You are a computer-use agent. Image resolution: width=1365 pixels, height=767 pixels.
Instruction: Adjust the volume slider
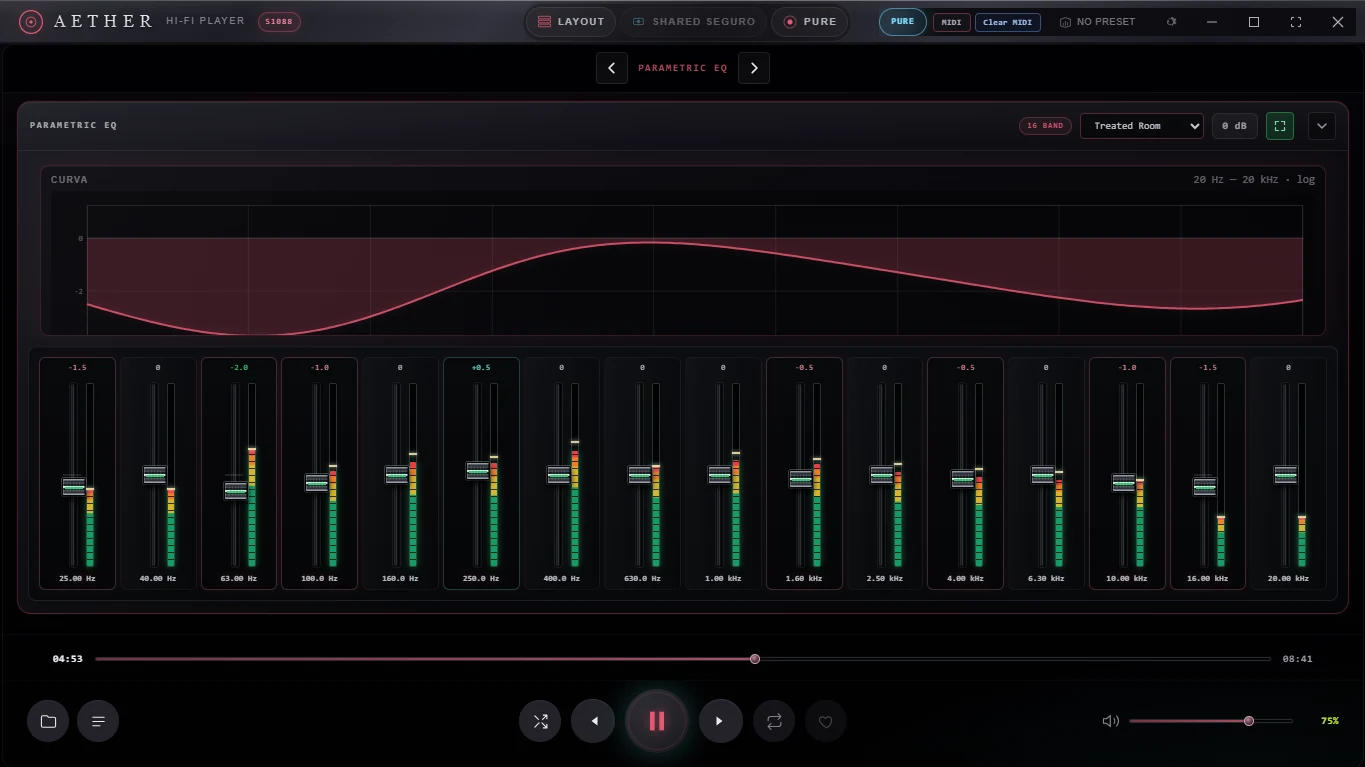tap(1211, 721)
